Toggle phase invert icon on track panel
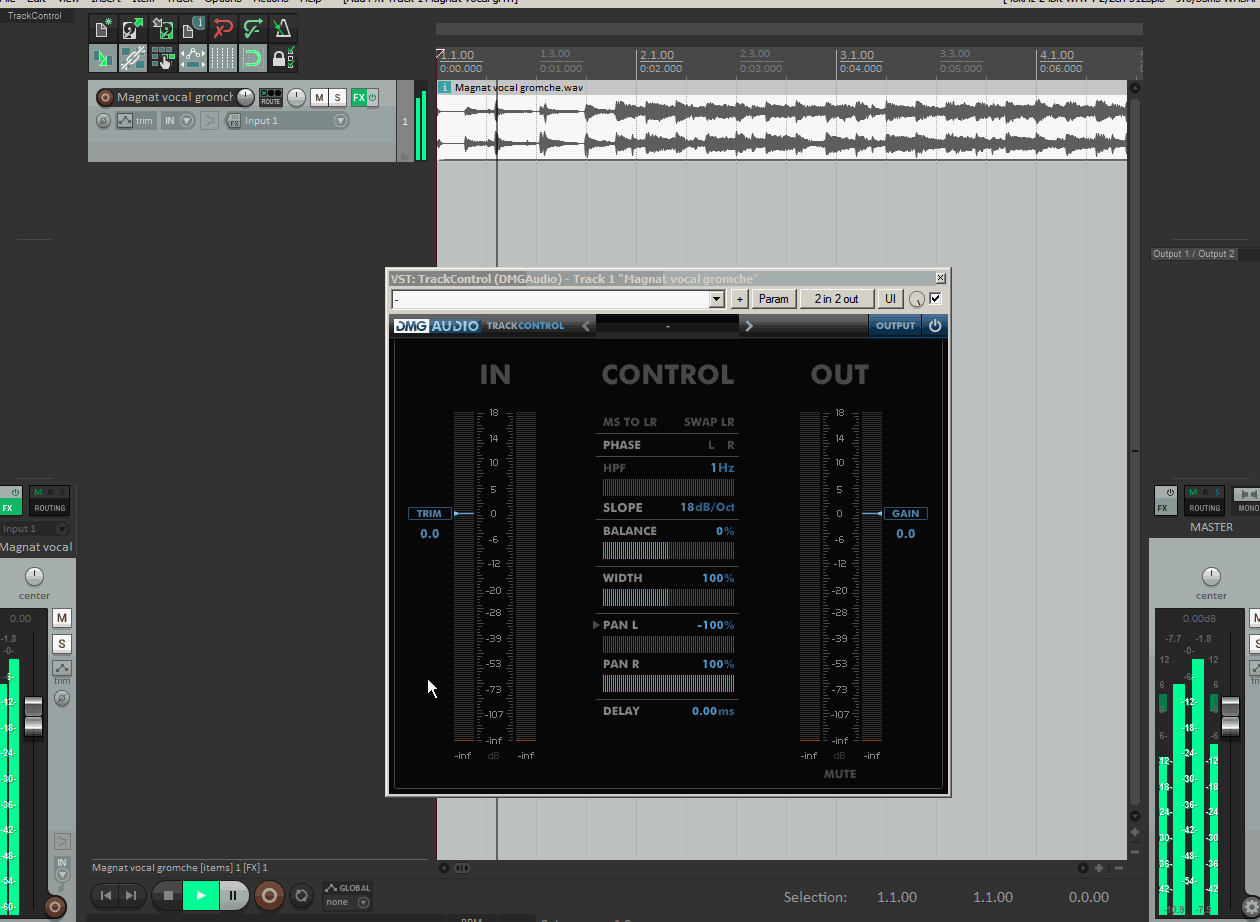Screen dimensions: 1260x922 103,121
